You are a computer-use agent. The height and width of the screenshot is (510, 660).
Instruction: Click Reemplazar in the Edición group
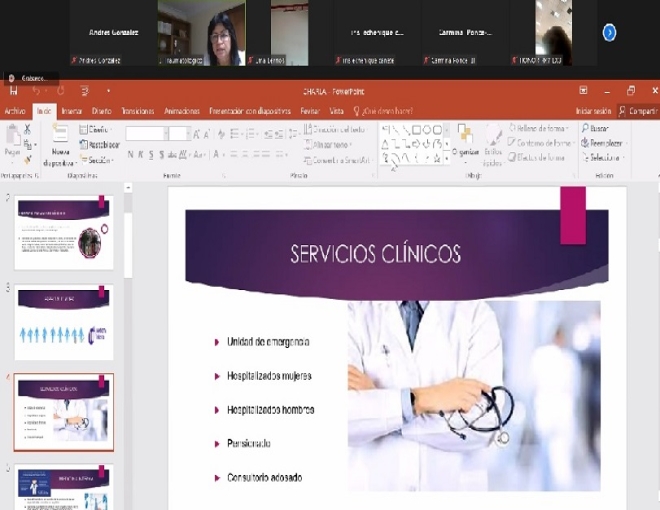(x=603, y=143)
